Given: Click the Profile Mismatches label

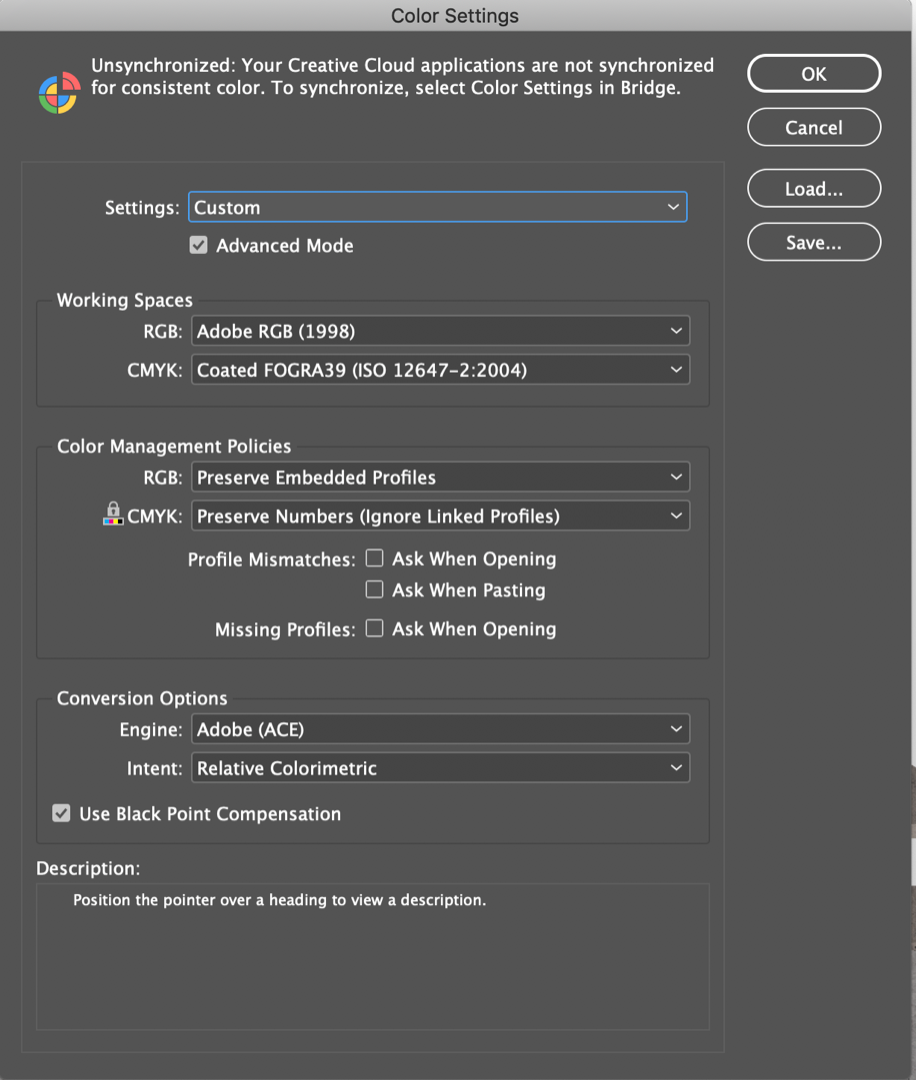Looking at the screenshot, I should [271, 559].
